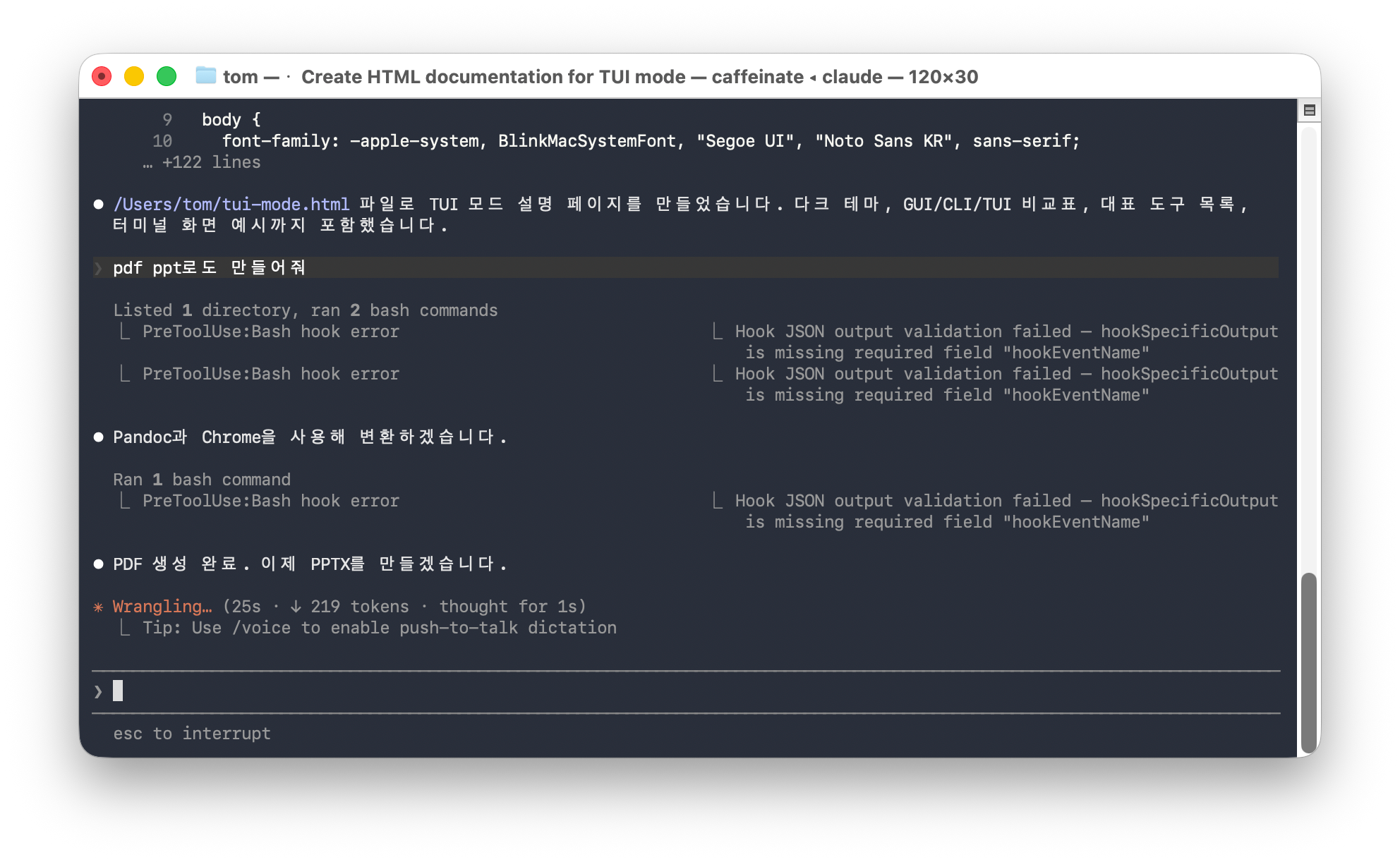The image size is (1400, 862).
Task: Expand the collapsed '+122 lines' indicator
Action: (210, 162)
